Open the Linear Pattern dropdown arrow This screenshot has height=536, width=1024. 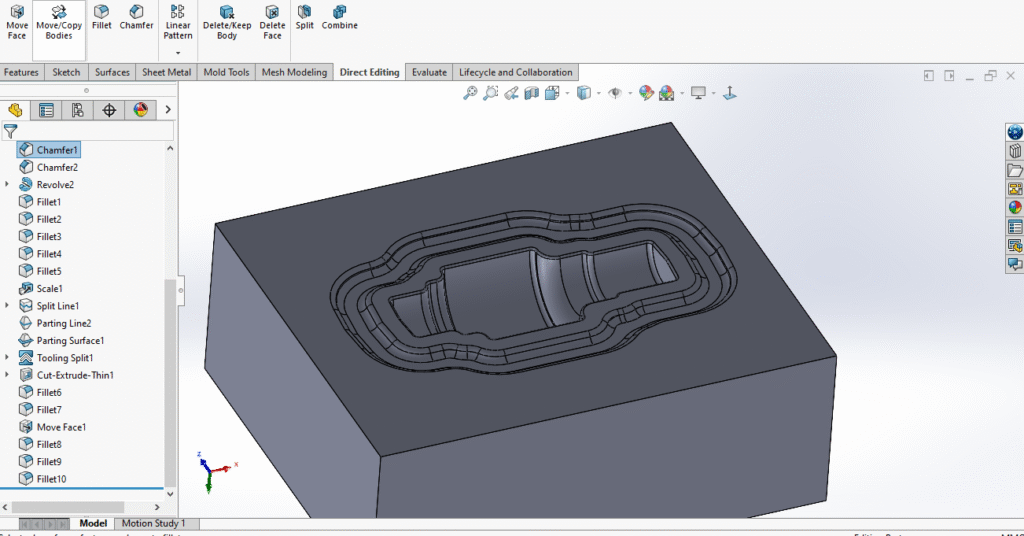[178, 53]
